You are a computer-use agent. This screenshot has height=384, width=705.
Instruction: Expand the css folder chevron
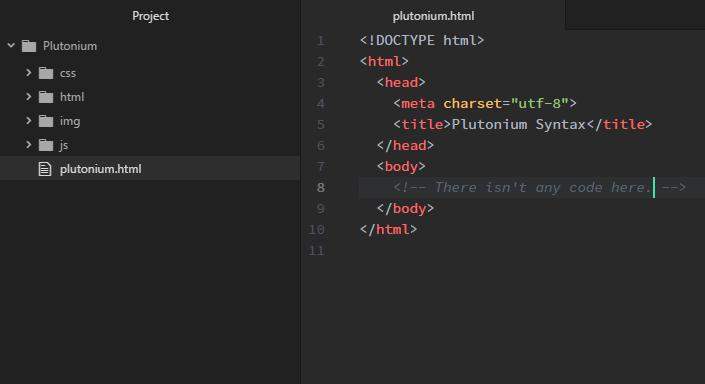[29, 72]
